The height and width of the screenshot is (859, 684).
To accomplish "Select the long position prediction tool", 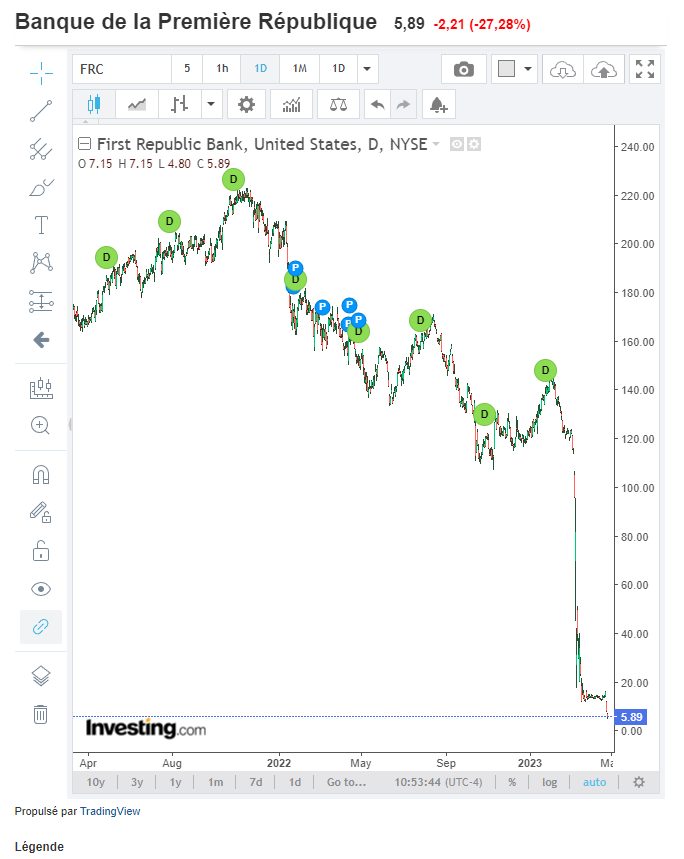I will tap(41, 301).
